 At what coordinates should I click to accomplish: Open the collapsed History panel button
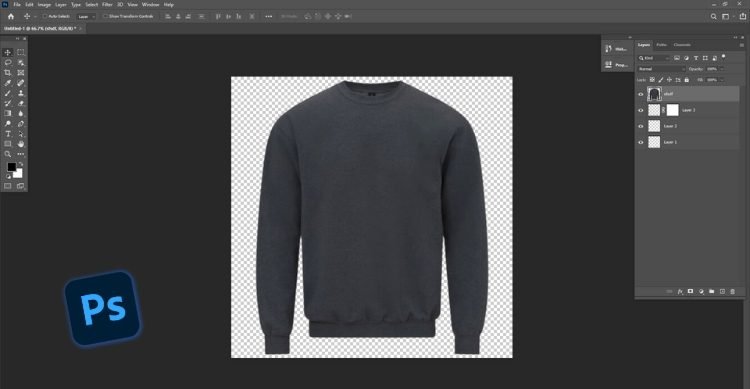pos(616,49)
